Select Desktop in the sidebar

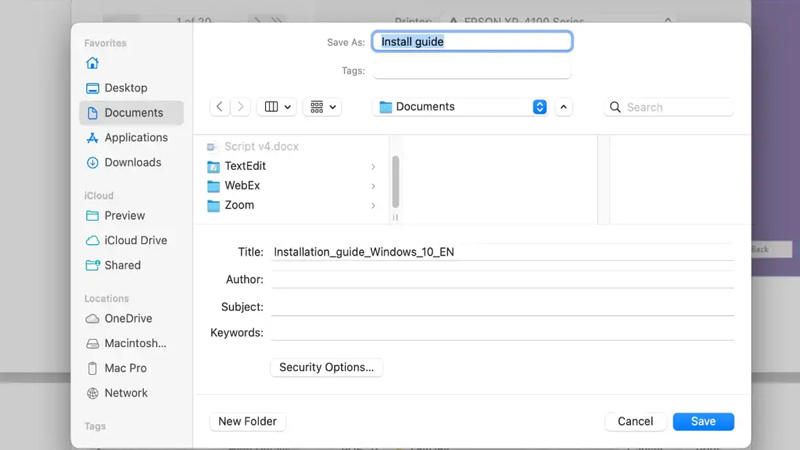[125, 88]
